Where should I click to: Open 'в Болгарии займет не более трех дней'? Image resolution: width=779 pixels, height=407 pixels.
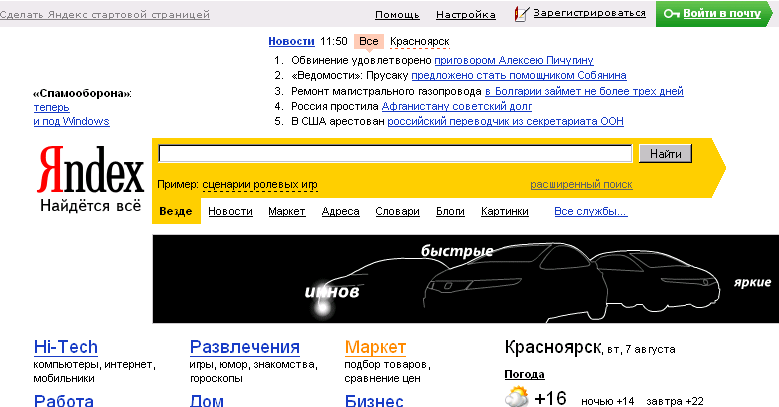point(584,91)
